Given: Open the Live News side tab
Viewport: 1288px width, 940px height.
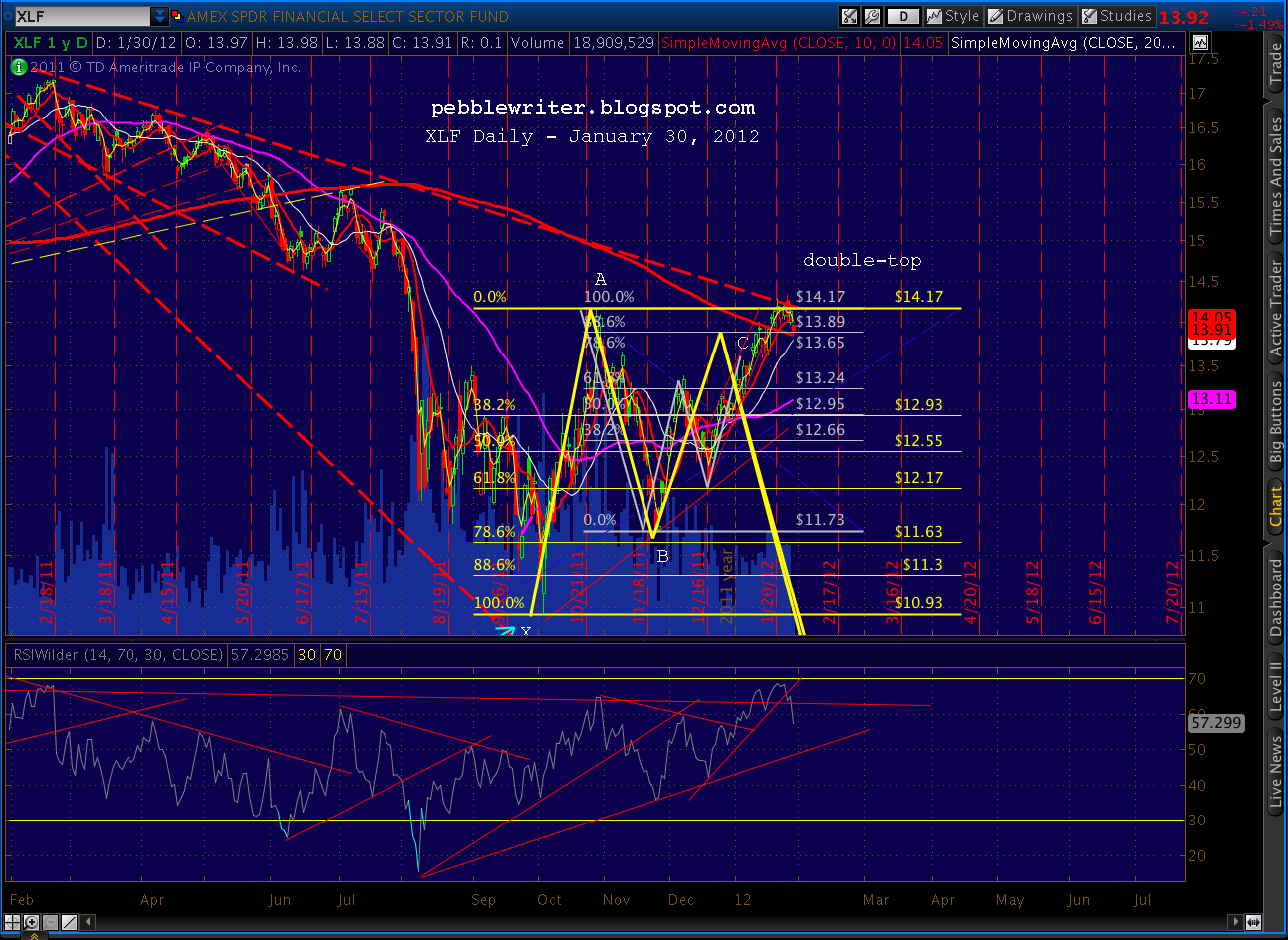Looking at the screenshot, I should coord(1276,770).
